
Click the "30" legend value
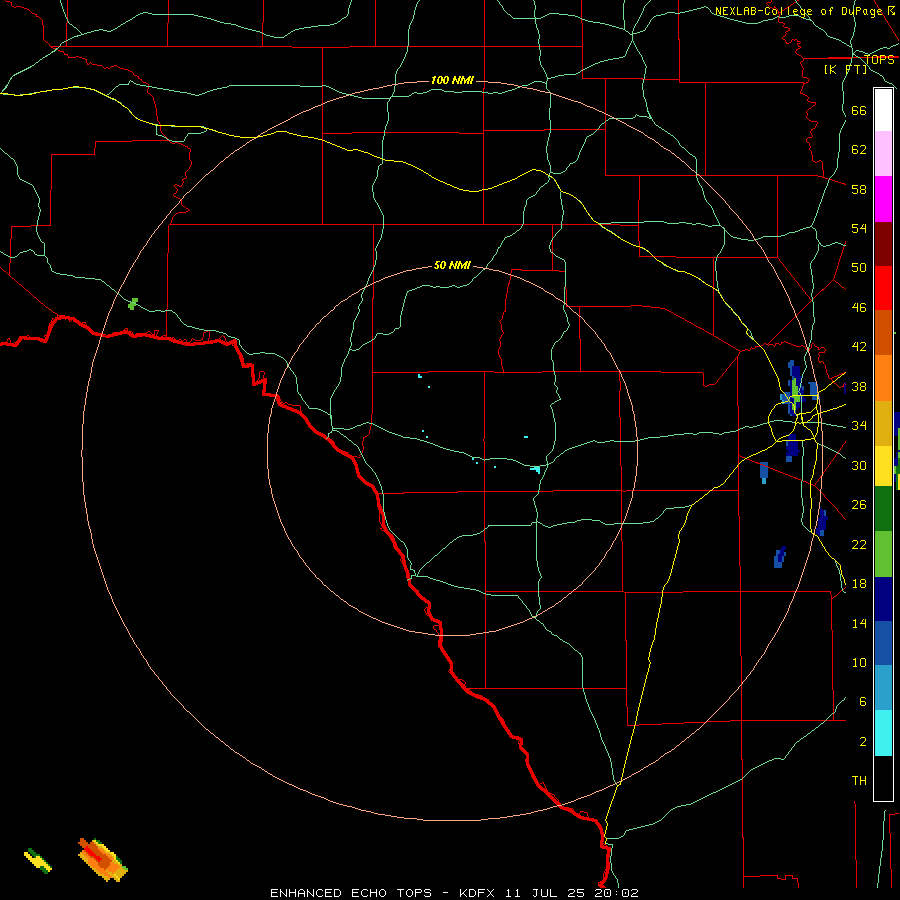pyautogui.click(x=859, y=465)
